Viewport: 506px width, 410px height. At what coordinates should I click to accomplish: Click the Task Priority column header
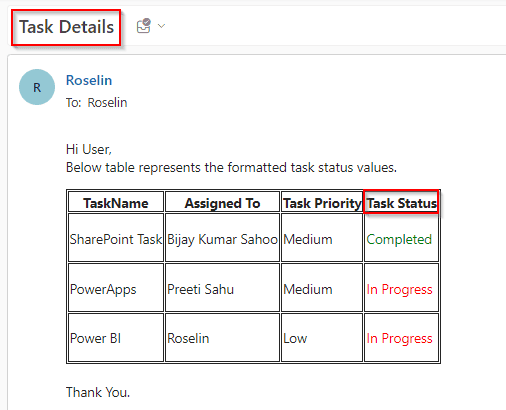(322, 203)
